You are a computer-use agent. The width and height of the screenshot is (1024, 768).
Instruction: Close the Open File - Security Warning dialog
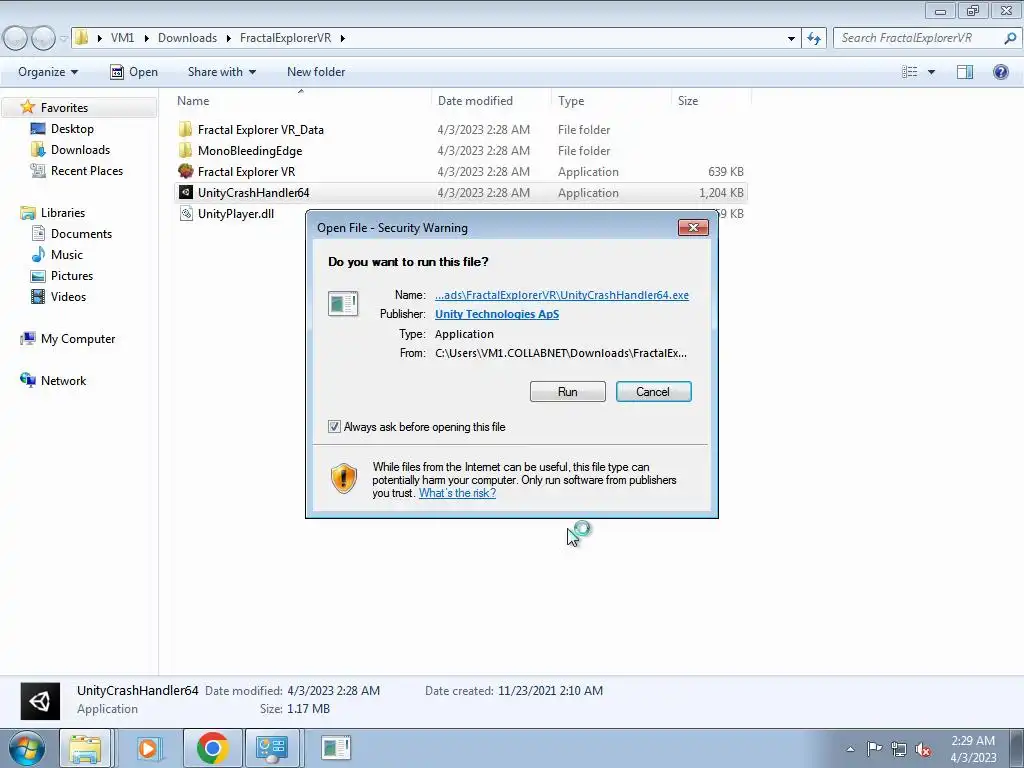(x=693, y=227)
